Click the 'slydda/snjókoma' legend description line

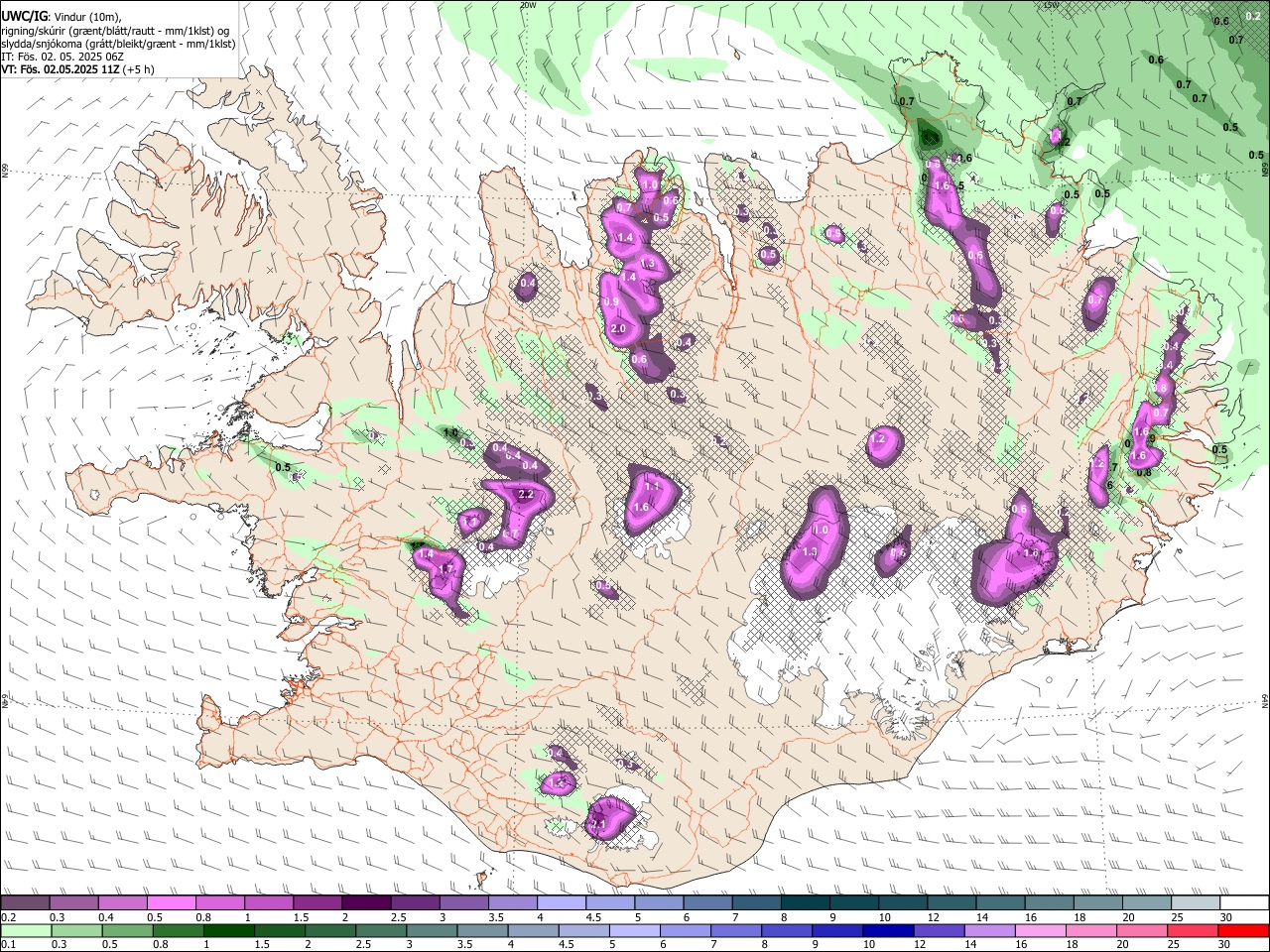pyautogui.click(x=118, y=44)
